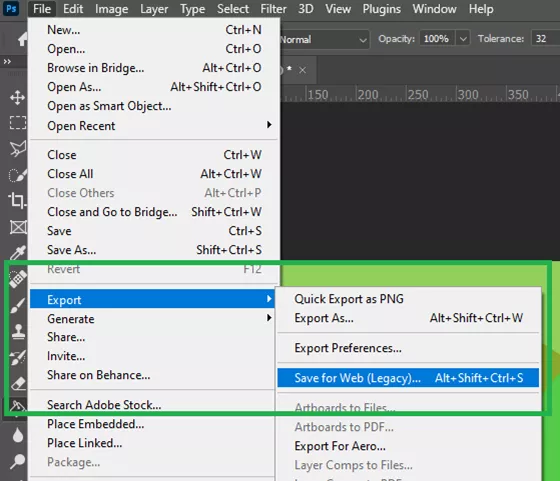
Task: Click the Home icon in options bar
Action: 23,39
